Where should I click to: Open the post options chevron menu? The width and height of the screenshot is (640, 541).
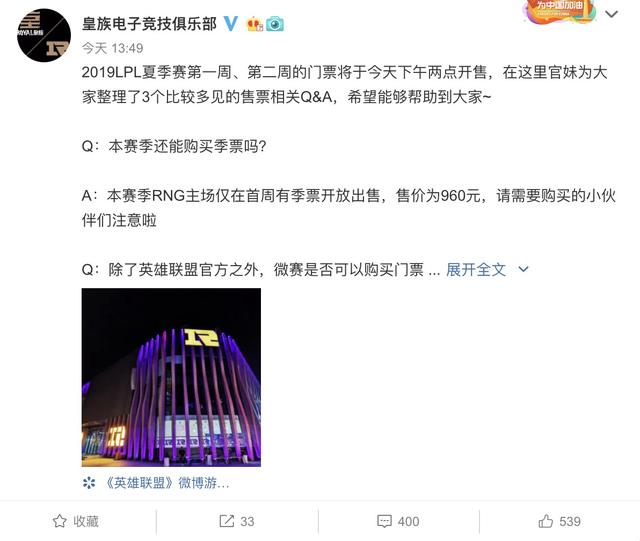611,14
